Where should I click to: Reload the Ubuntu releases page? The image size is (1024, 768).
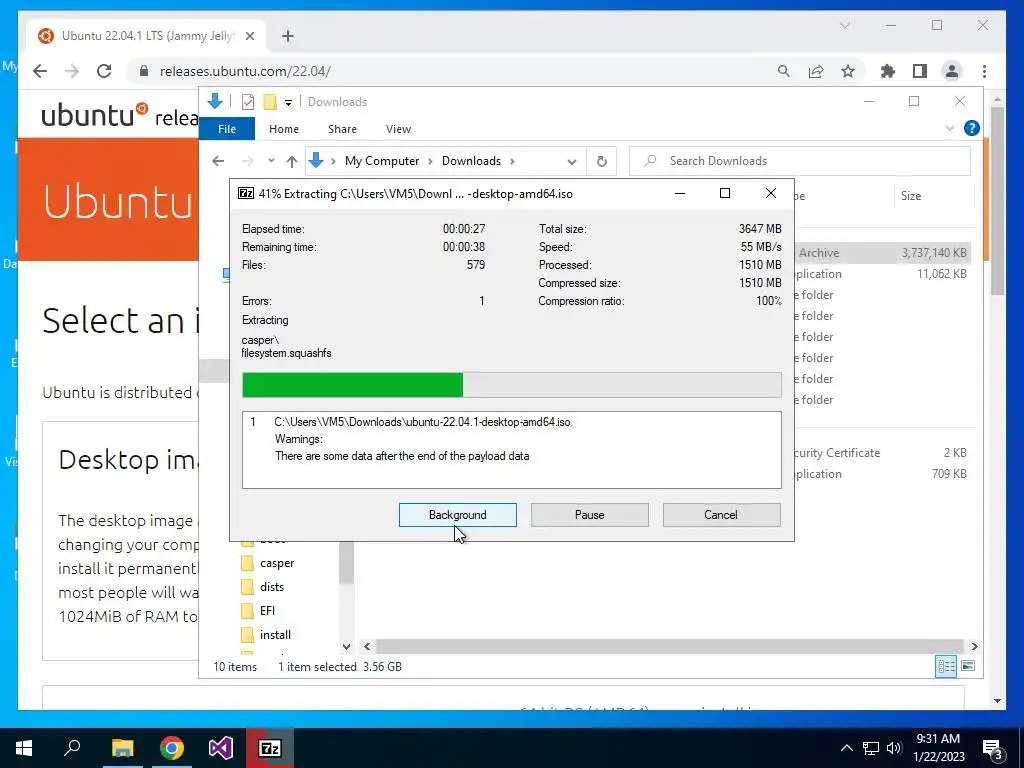point(104,71)
